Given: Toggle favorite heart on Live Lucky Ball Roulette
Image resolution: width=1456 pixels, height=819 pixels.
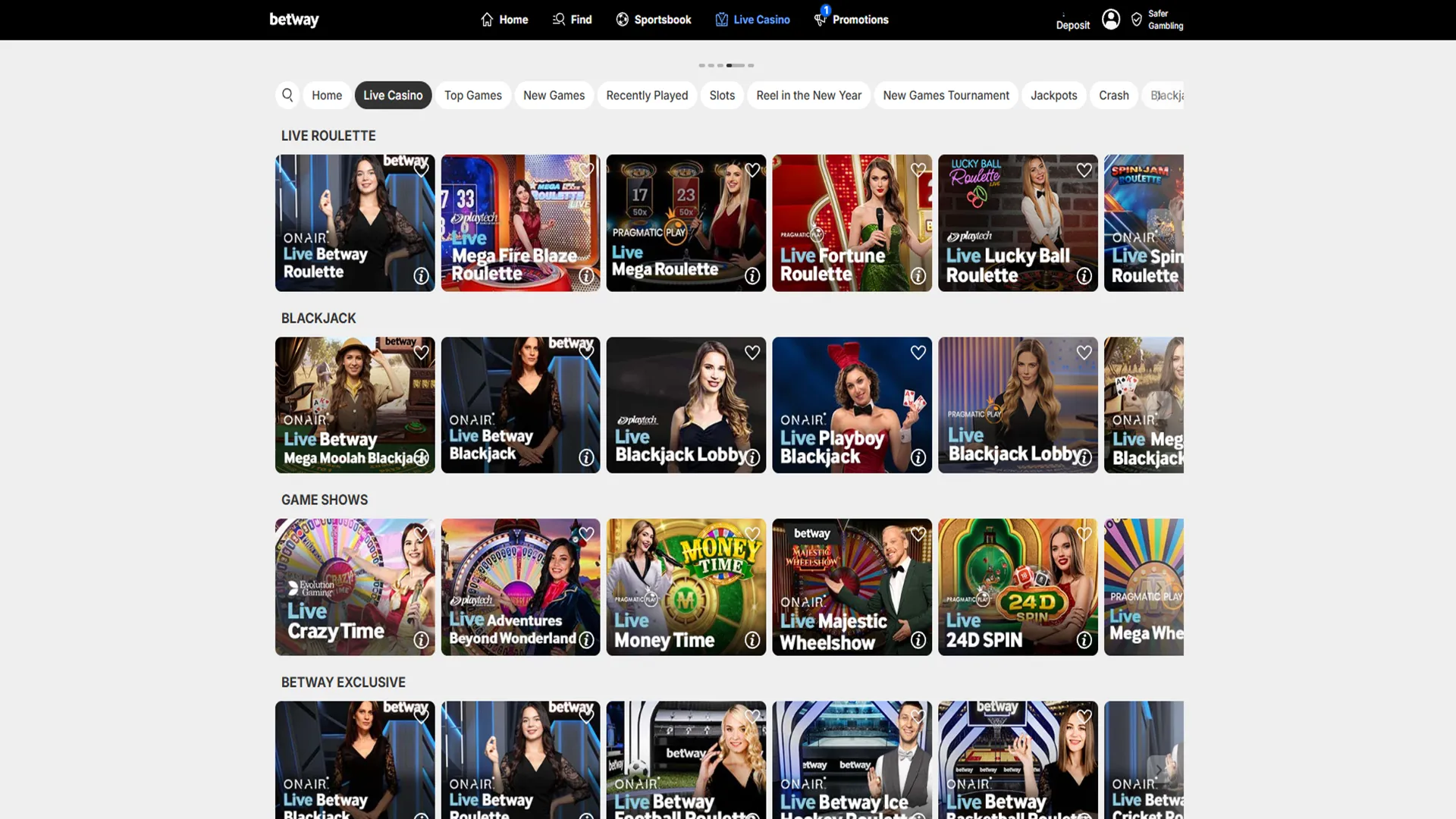Looking at the screenshot, I should [x=1084, y=170].
